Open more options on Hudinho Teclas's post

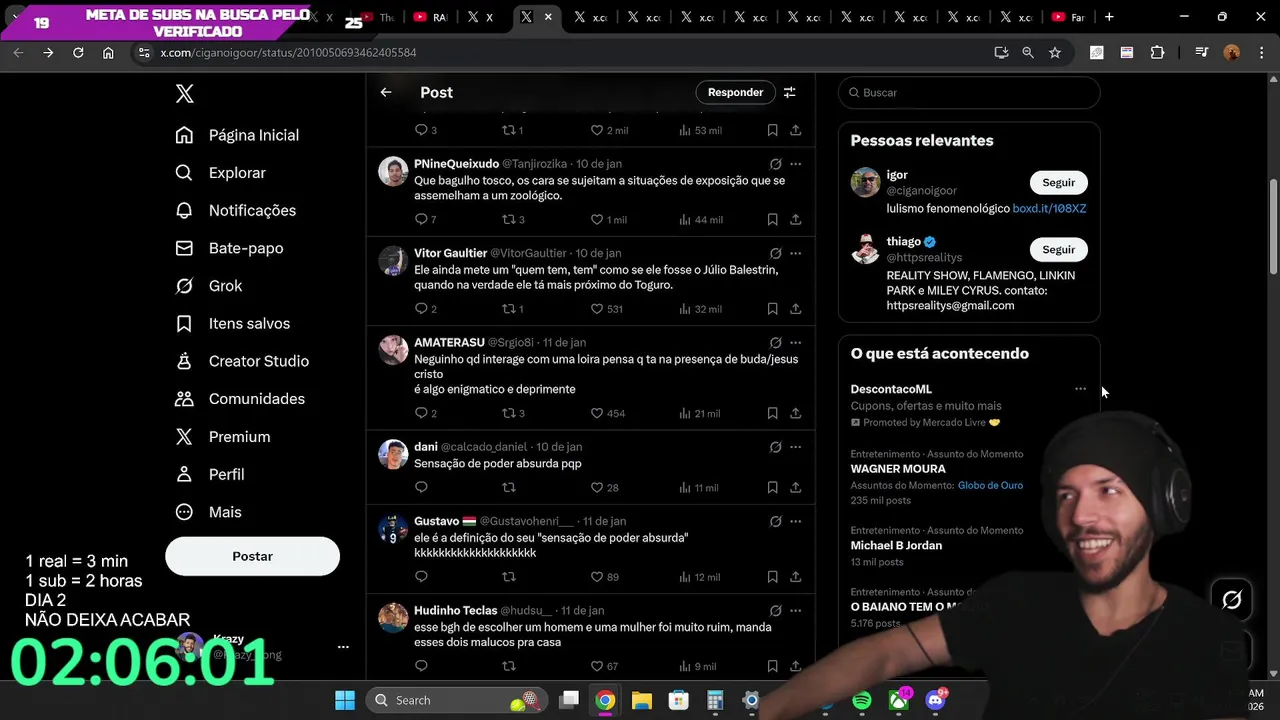click(796, 610)
